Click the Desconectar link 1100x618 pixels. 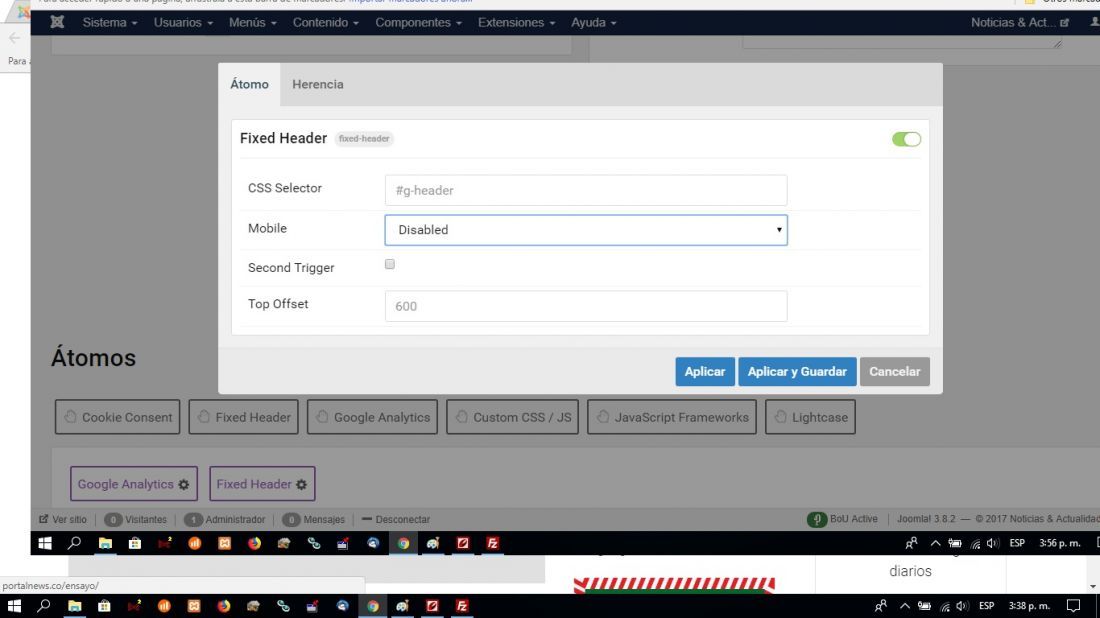click(x=396, y=520)
